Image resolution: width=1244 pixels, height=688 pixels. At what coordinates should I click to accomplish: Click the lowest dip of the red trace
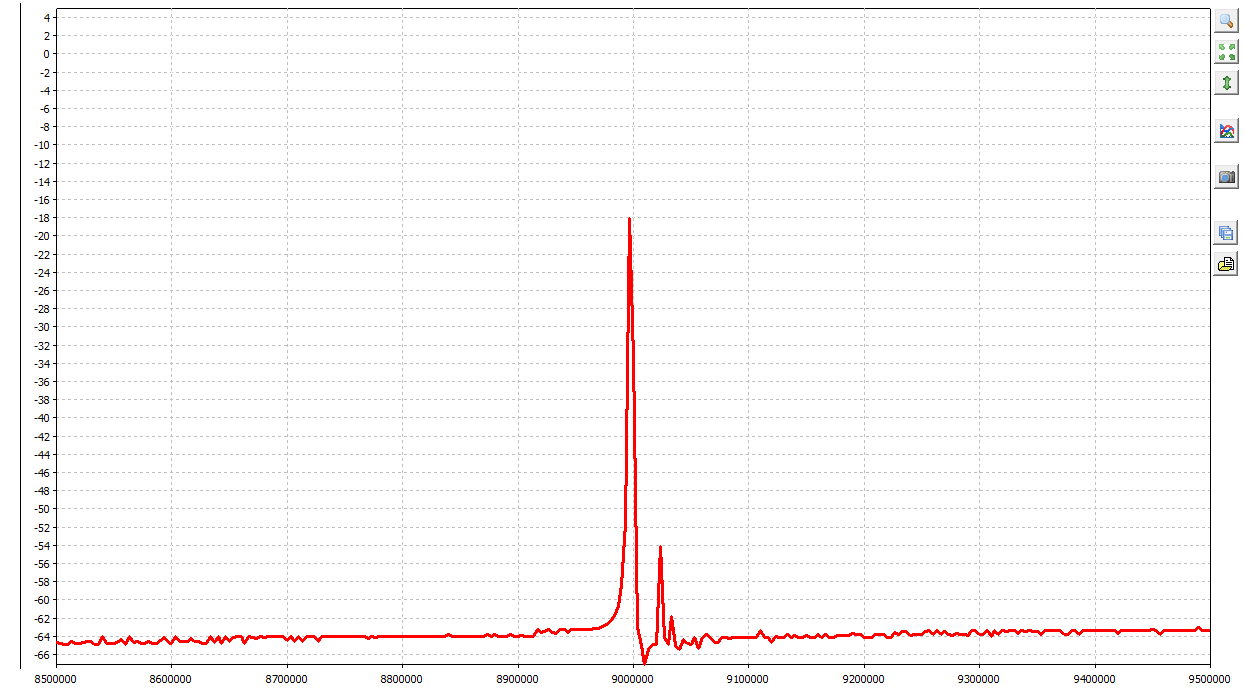pyautogui.click(x=644, y=662)
